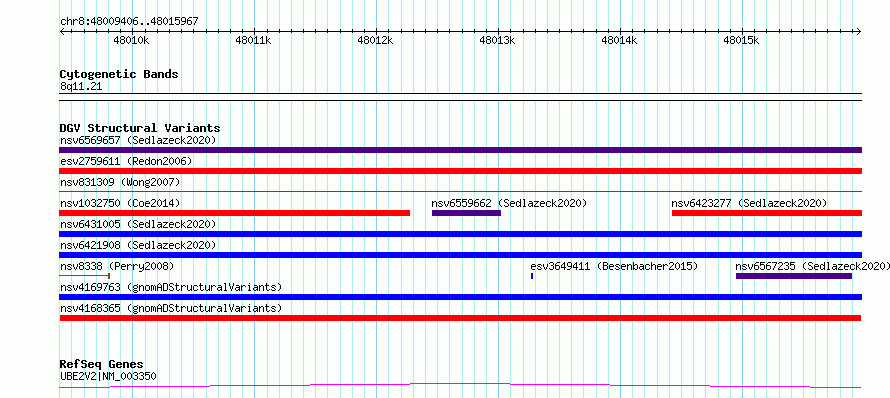Click the 48014k ruler position
The height and width of the screenshot is (398, 890).
click(x=619, y=40)
